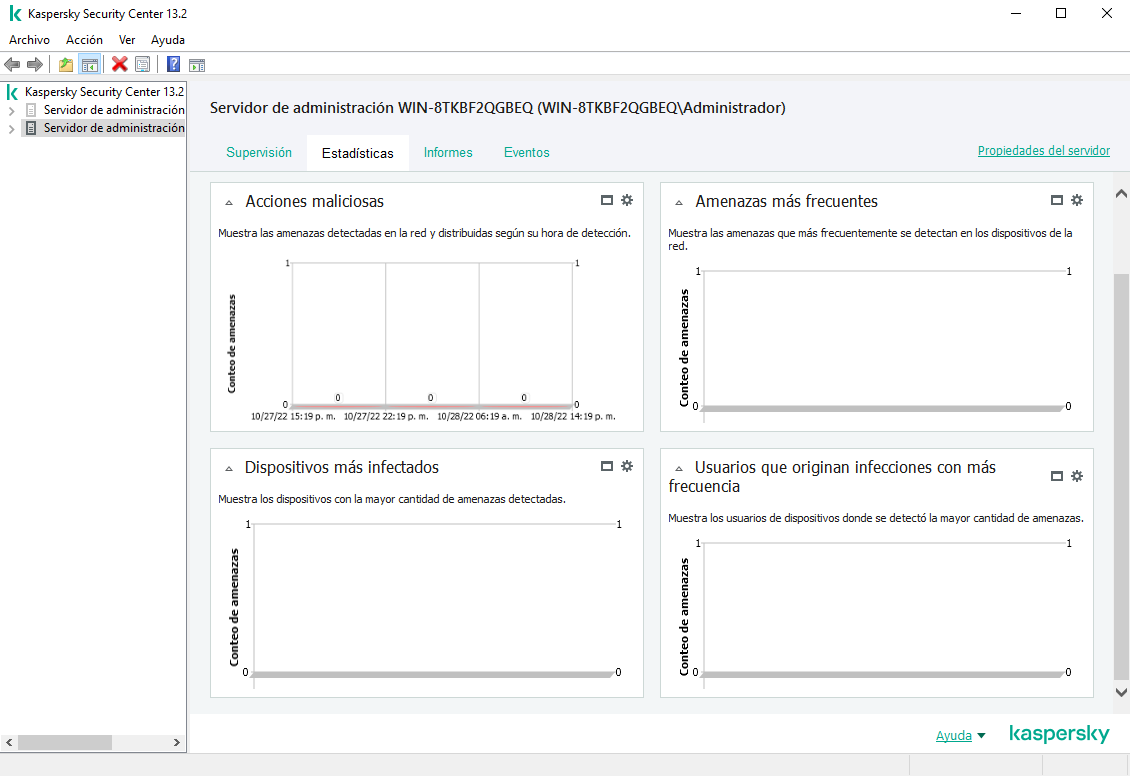The width and height of the screenshot is (1130, 776).
Task: Click the vertical scrollbar down arrow
Action: (x=1121, y=692)
